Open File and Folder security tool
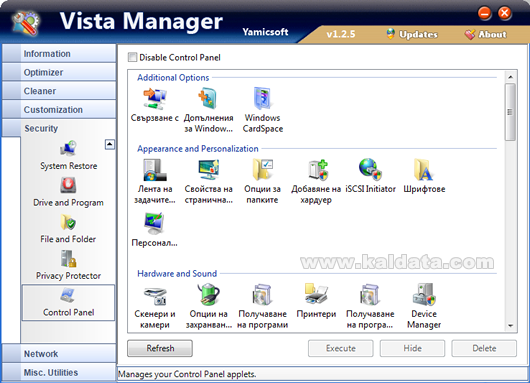Image resolution: width=530 pixels, height=383 pixels. 68,229
